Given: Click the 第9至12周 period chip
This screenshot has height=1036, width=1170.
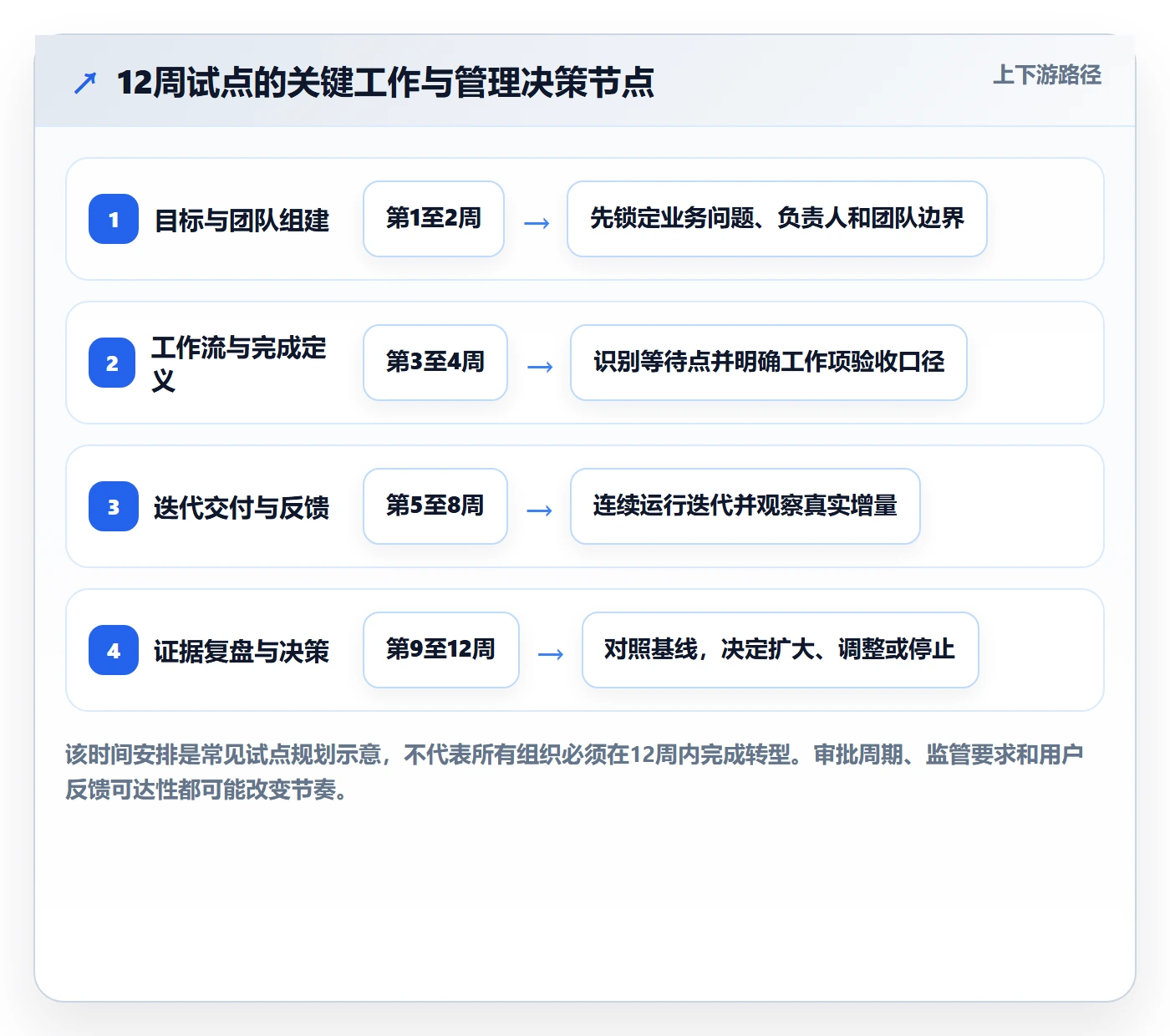Looking at the screenshot, I should coord(441,650).
